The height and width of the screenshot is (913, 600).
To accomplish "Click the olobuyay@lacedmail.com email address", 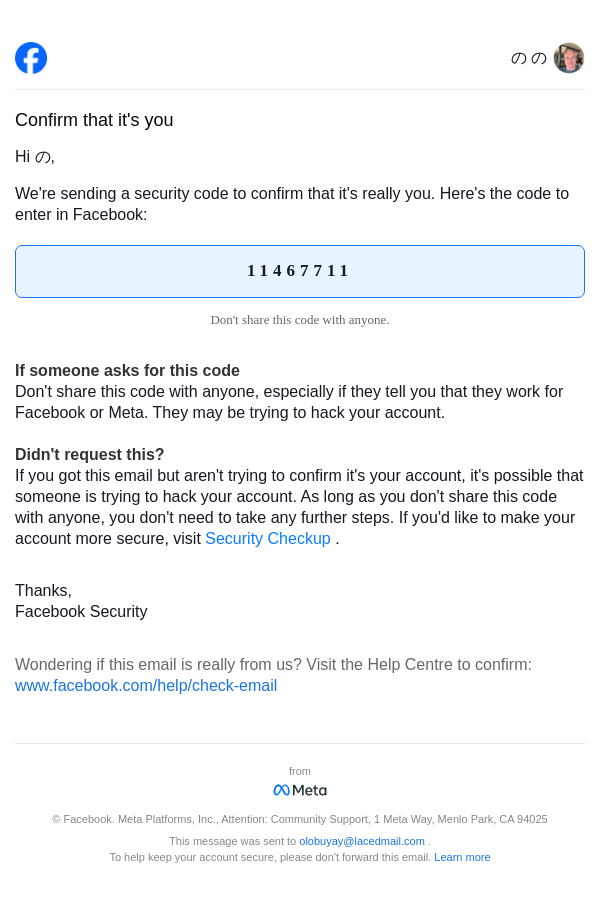I will tap(362, 841).
